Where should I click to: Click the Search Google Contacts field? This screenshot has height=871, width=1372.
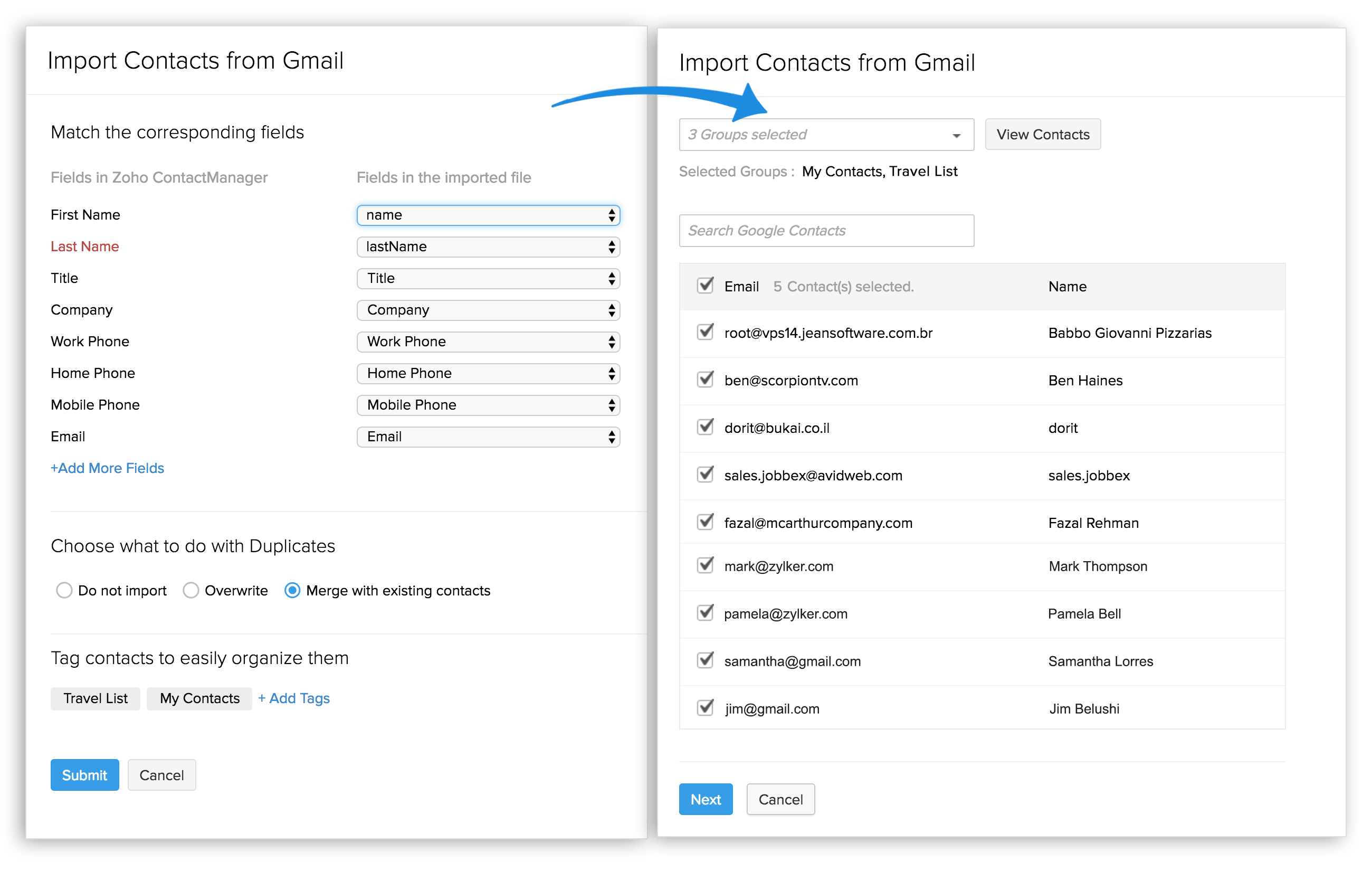pyautogui.click(x=826, y=230)
